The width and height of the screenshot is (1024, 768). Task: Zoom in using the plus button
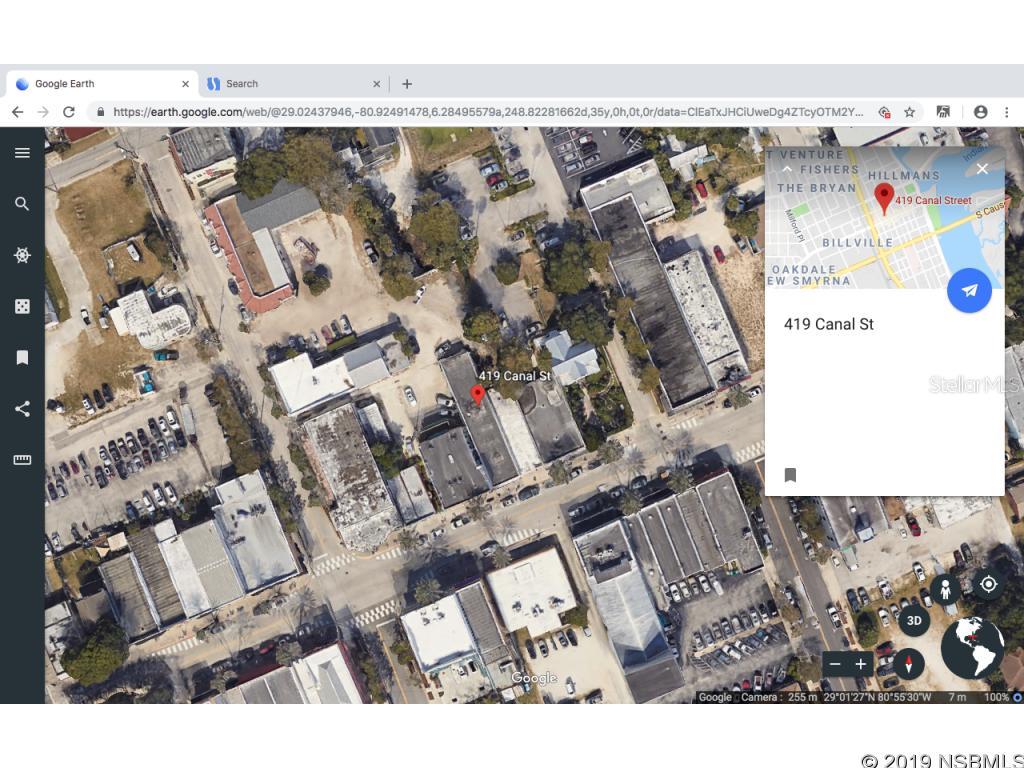click(x=860, y=664)
